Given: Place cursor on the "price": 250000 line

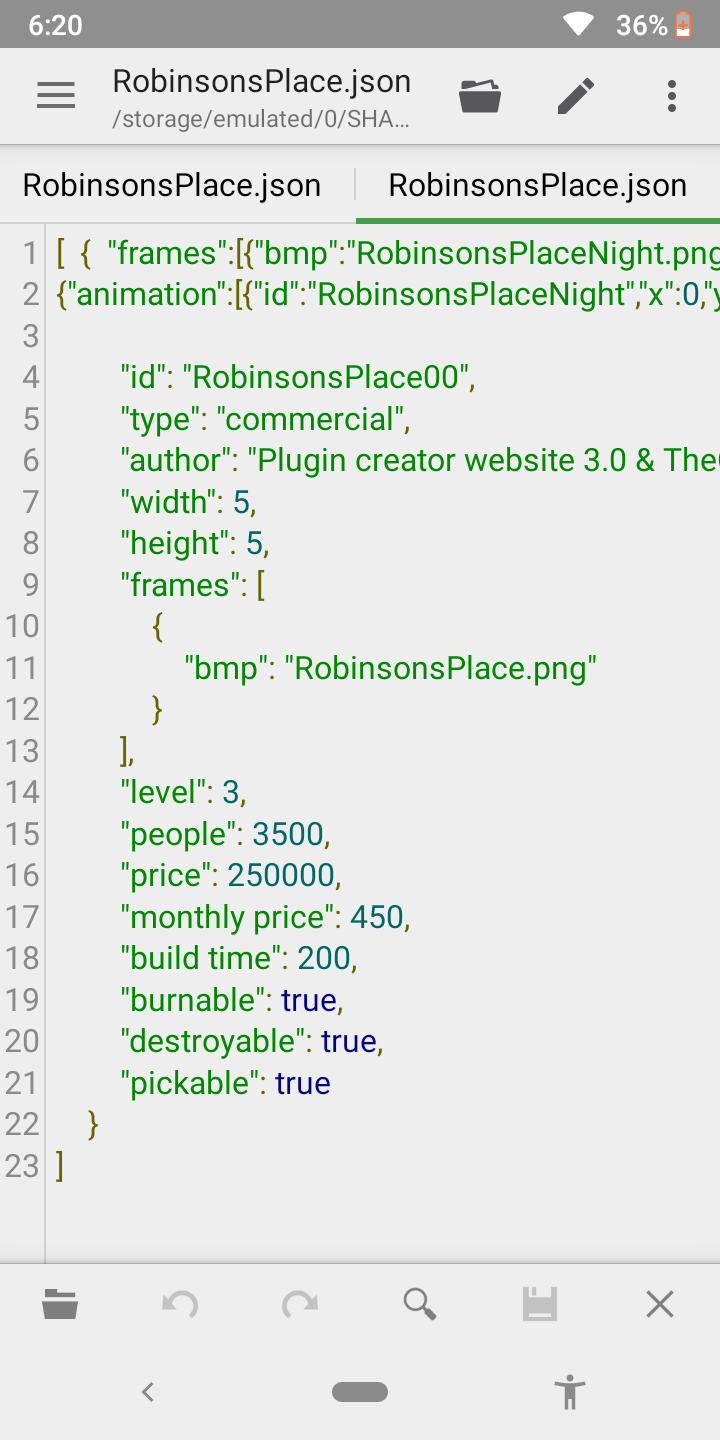Looking at the screenshot, I should click(231, 876).
